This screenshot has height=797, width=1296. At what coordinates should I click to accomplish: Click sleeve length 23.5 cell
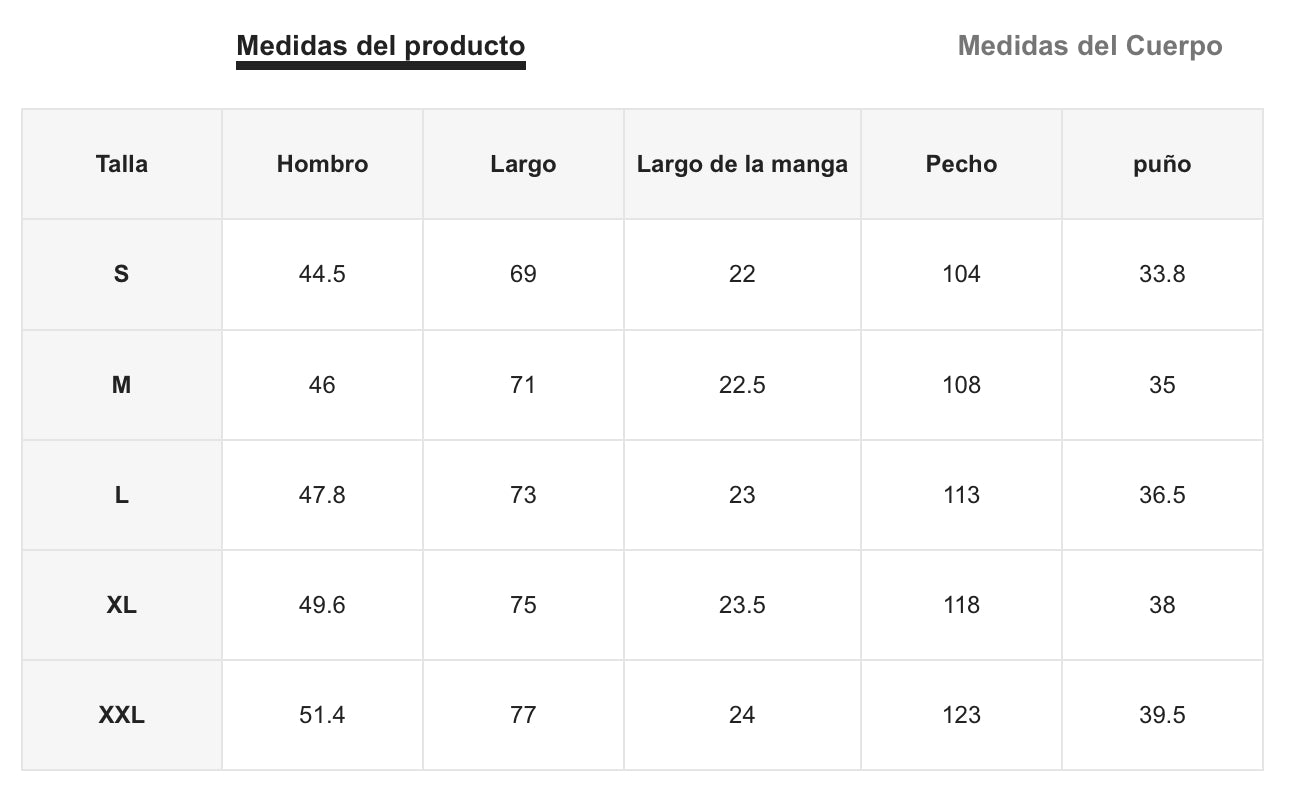pyautogui.click(x=742, y=605)
